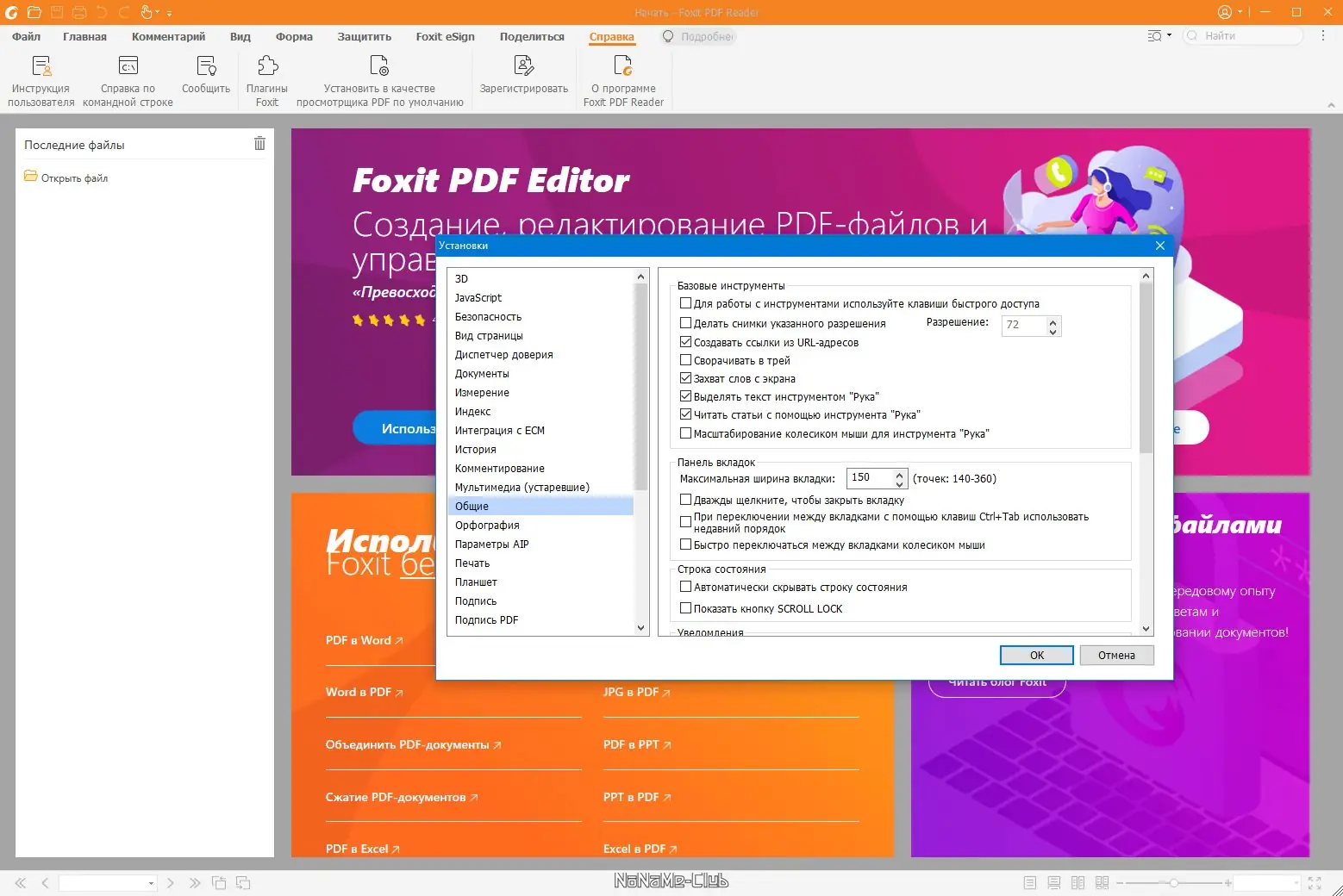Check Показать кнопку SCROLL LOCK
Screen dimensions: 1343x896
686,608
